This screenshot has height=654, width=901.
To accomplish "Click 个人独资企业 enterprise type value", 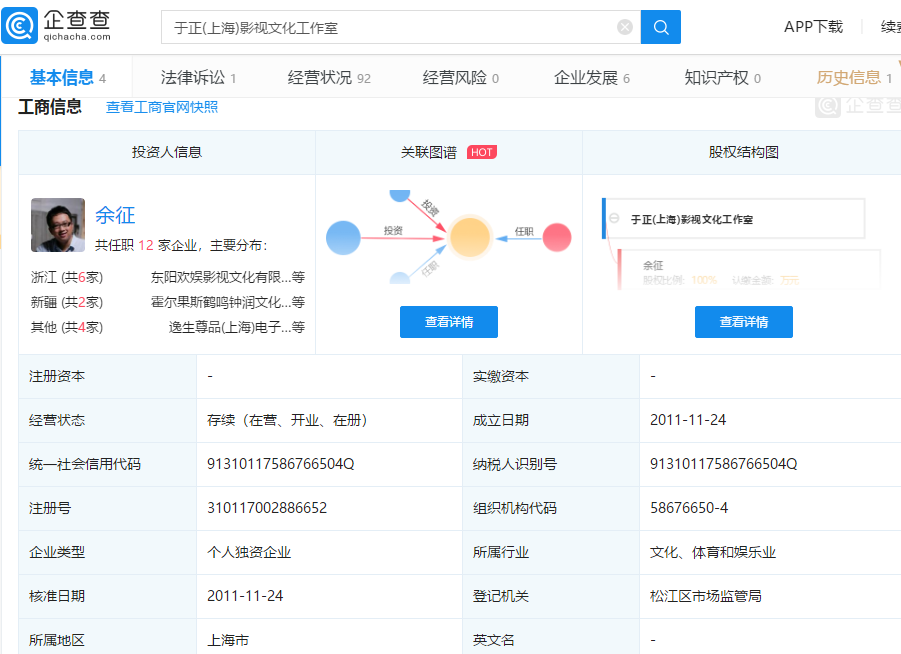I will pyautogui.click(x=249, y=552).
